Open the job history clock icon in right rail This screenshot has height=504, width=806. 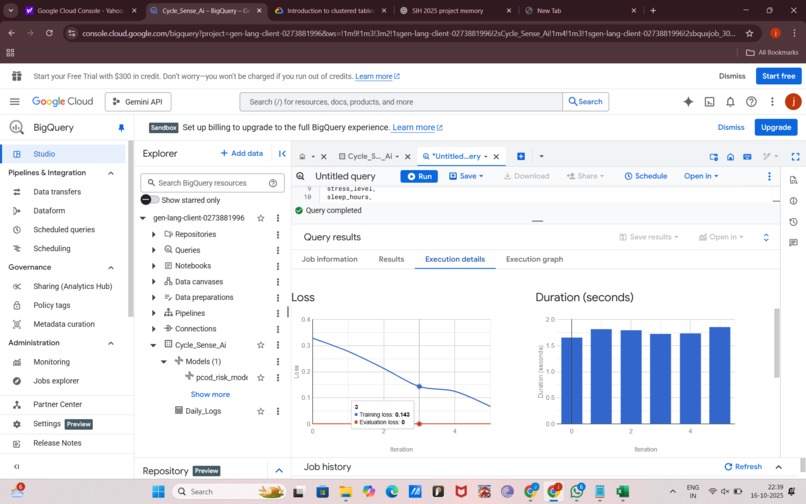pos(793,222)
